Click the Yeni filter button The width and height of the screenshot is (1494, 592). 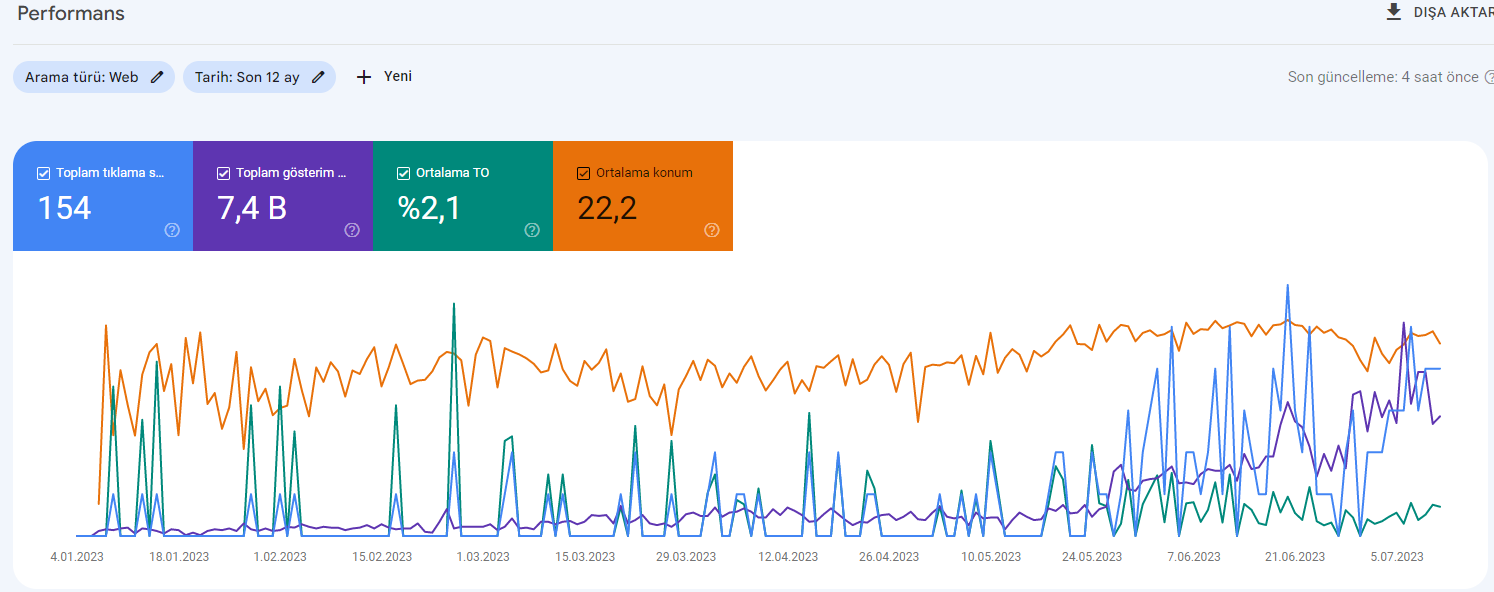(384, 77)
